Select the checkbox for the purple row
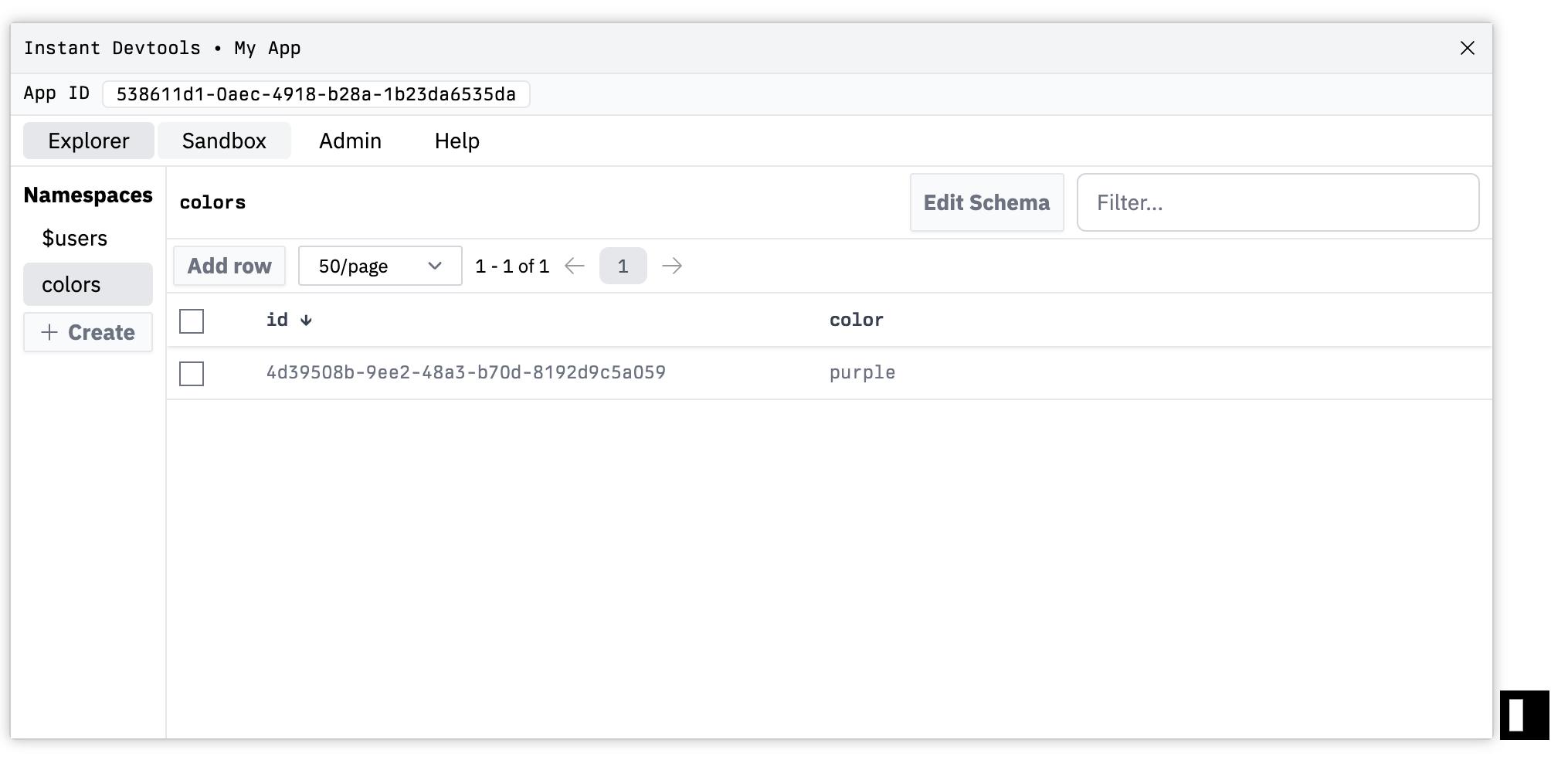The height and width of the screenshot is (760, 1568). click(192, 374)
